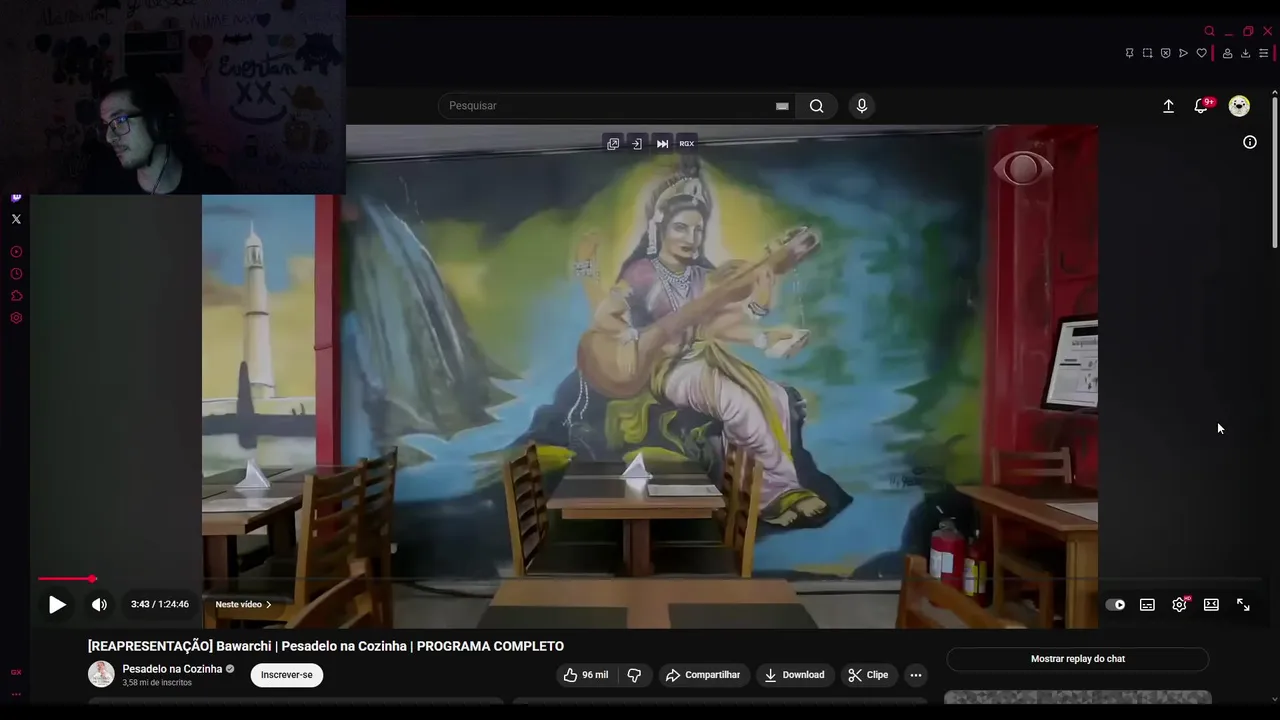Mute the video volume speaker icon
The height and width of the screenshot is (720, 1280).
(x=99, y=605)
